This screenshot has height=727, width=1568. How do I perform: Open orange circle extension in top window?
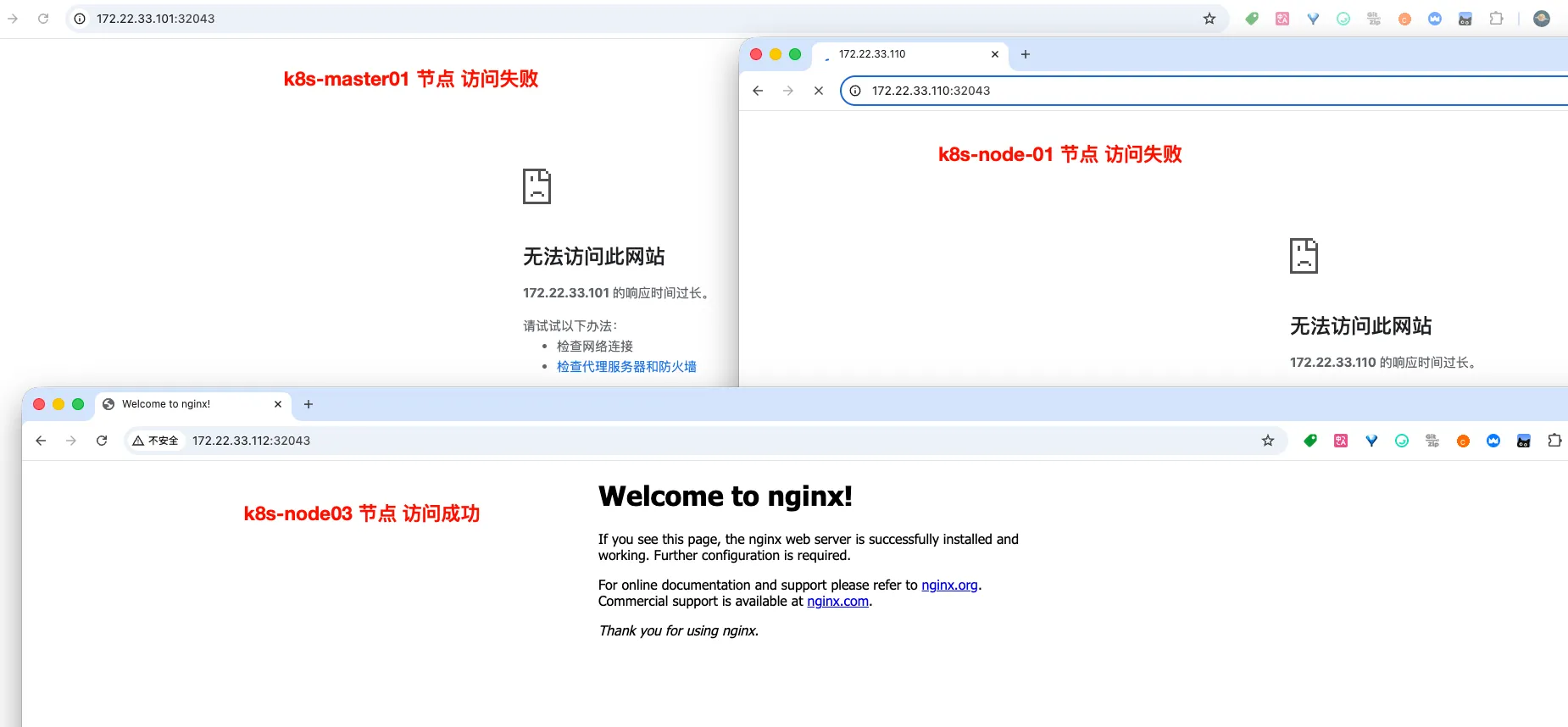pos(1404,19)
